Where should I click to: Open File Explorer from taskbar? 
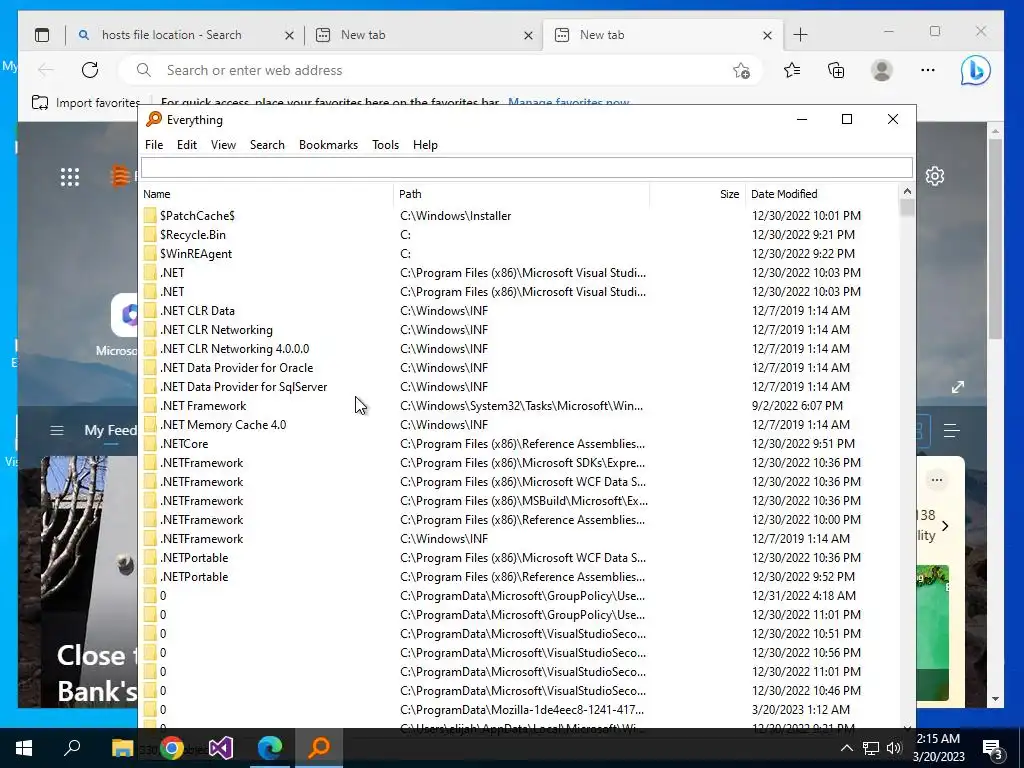[x=122, y=748]
